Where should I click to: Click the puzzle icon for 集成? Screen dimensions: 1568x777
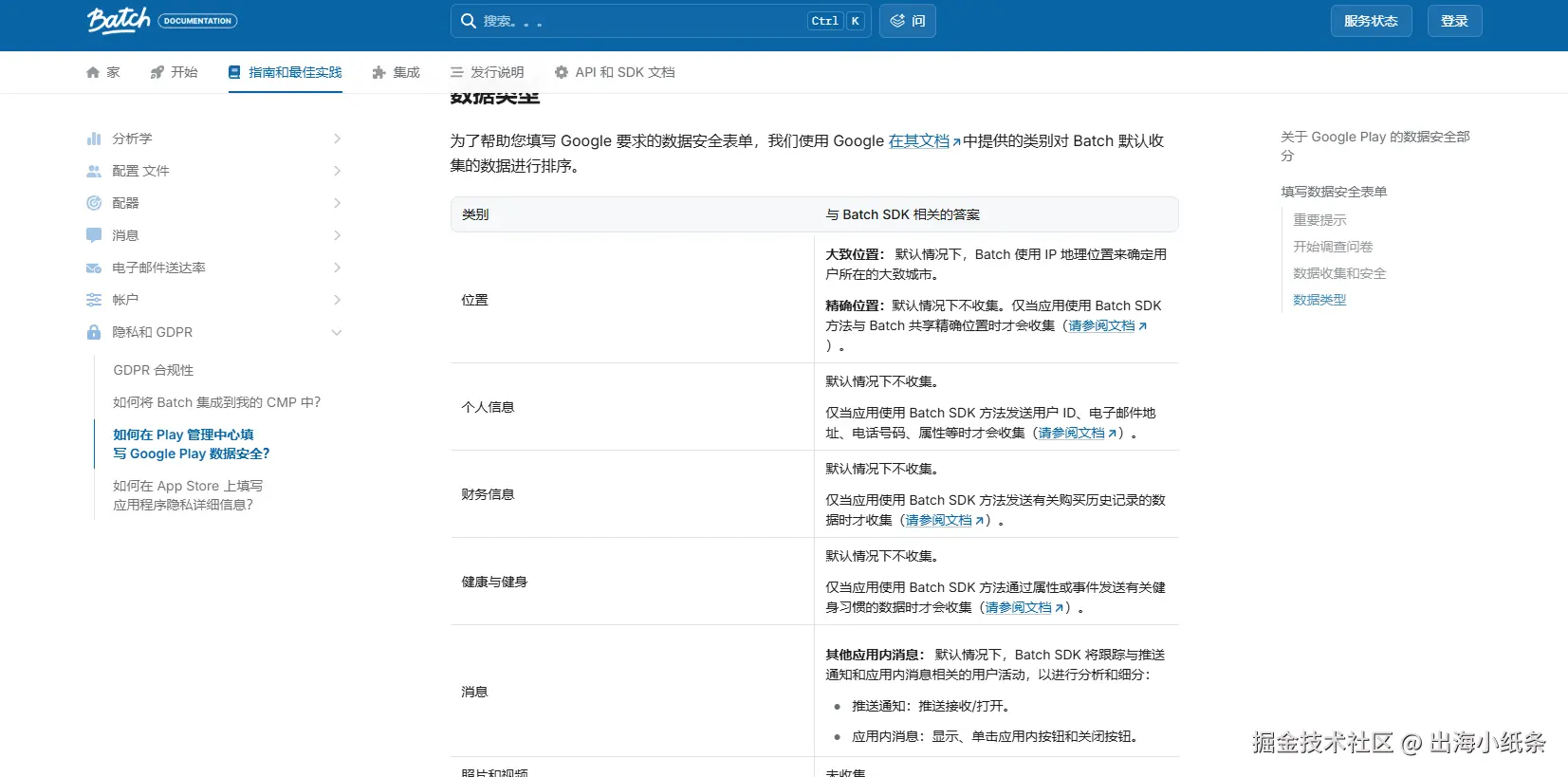[x=379, y=72]
